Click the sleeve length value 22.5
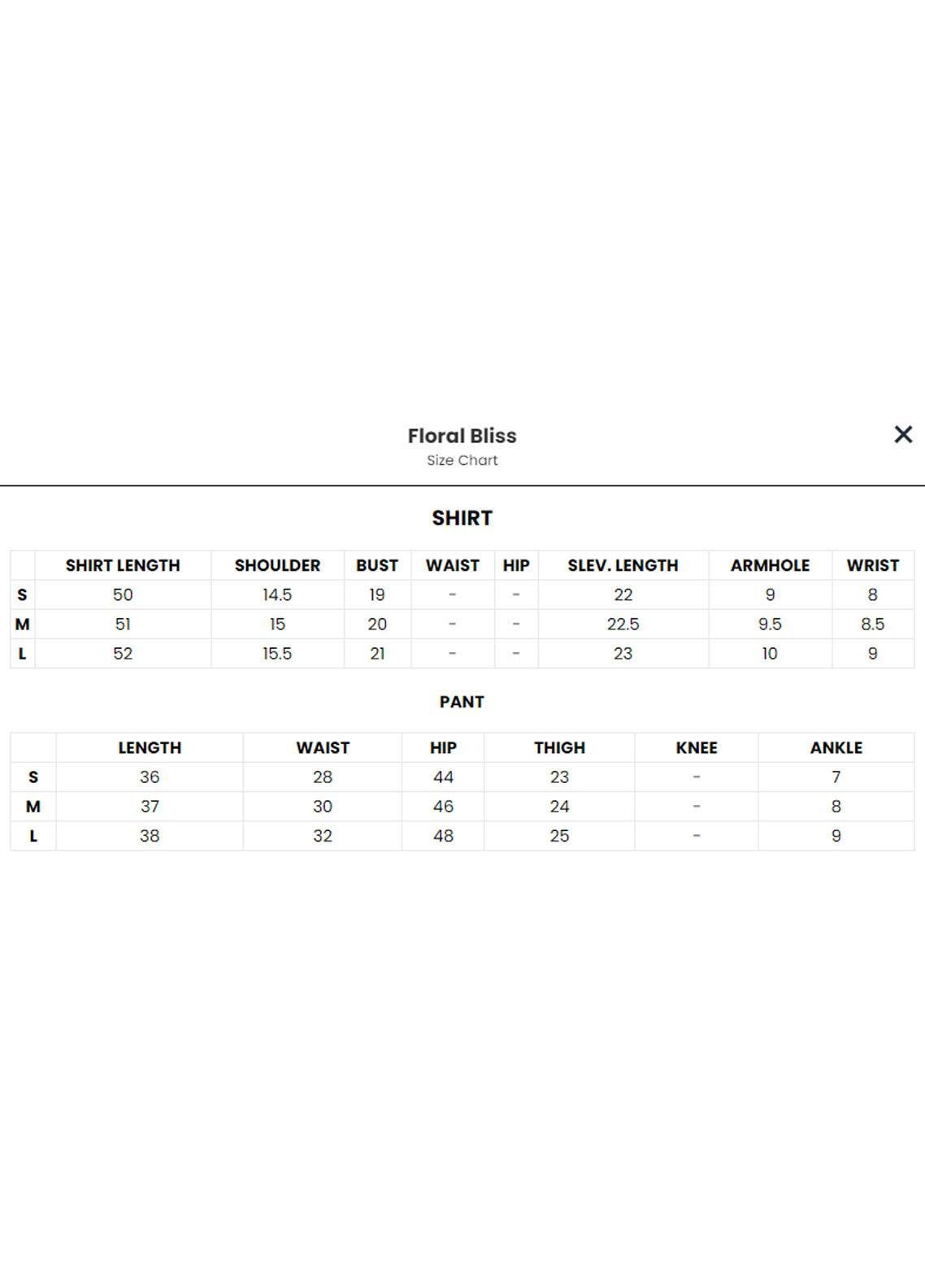 click(623, 624)
